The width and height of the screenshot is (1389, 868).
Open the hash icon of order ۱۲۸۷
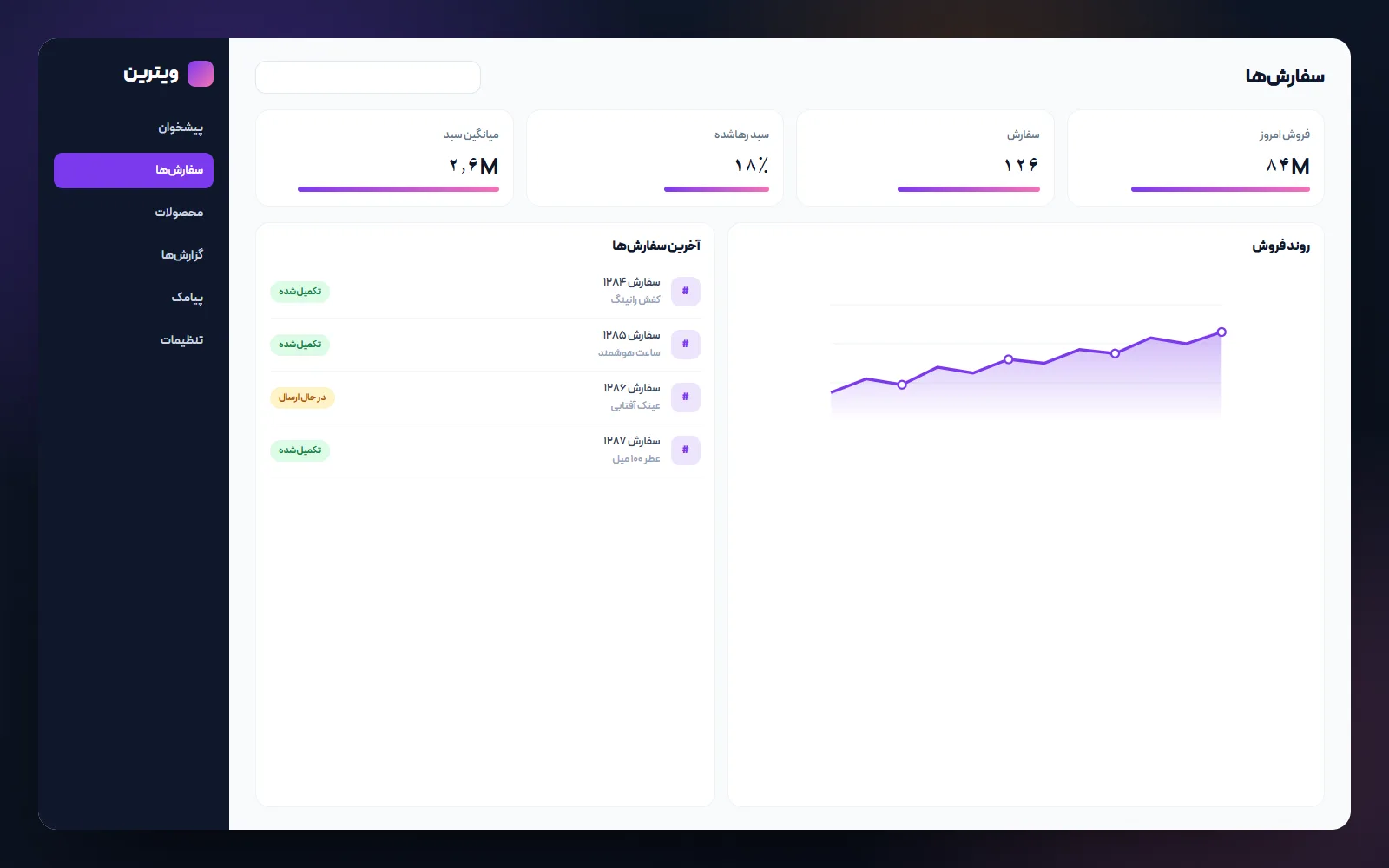[x=686, y=450]
